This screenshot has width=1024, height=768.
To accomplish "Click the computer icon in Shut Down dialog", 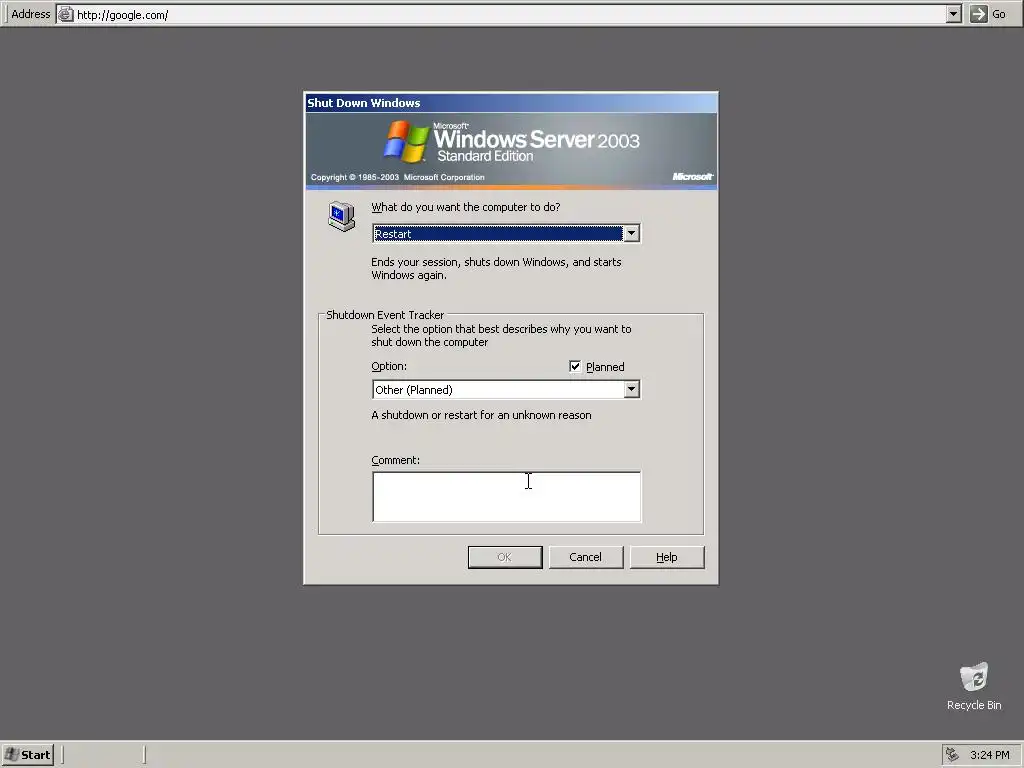I will (342, 216).
